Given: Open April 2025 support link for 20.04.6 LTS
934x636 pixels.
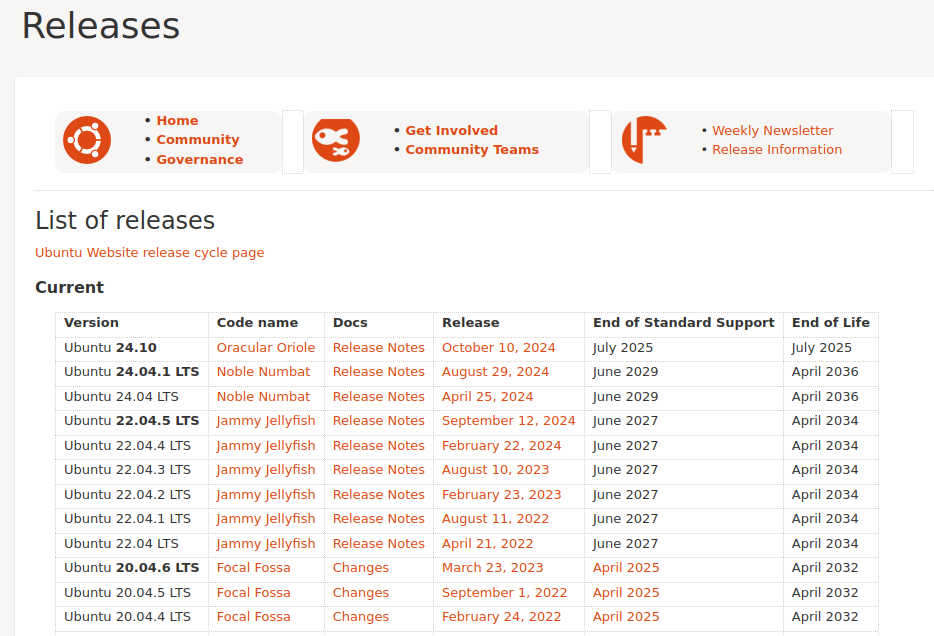Looking at the screenshot, I should coord(625,568).
